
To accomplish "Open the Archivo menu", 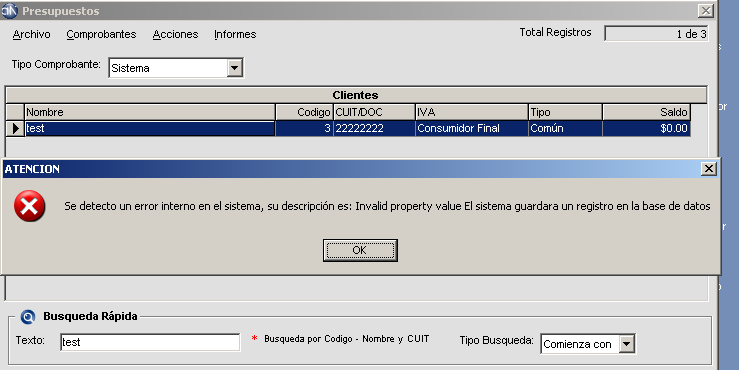I will click(x=32, y=34).
